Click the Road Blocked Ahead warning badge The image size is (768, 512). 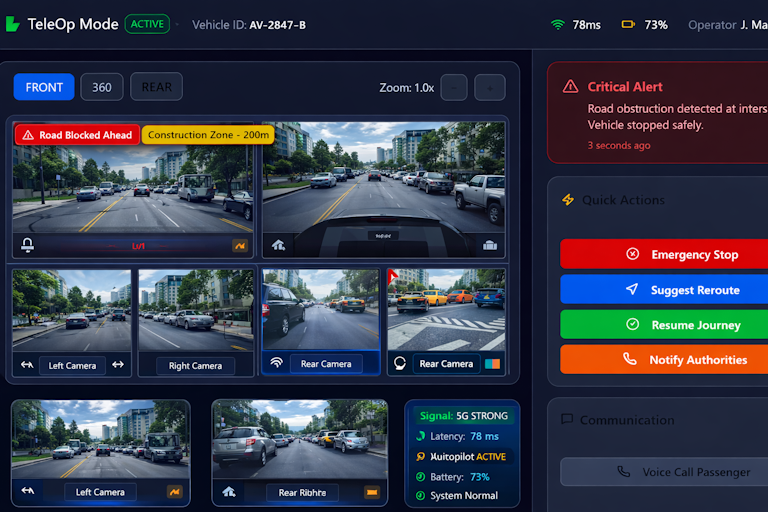pyautogui.click(x=77, y=135)
